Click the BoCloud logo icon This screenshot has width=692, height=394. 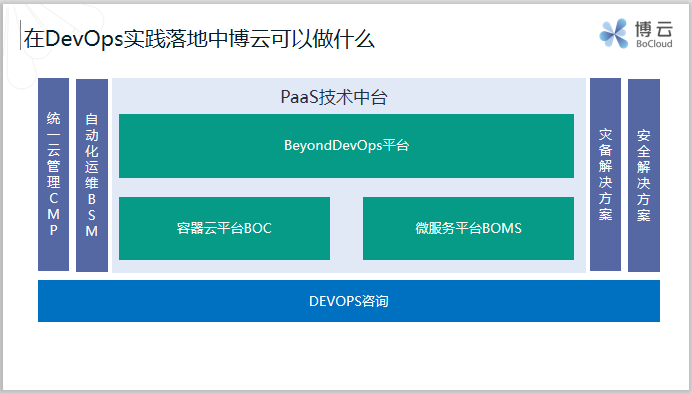(614, 33)
